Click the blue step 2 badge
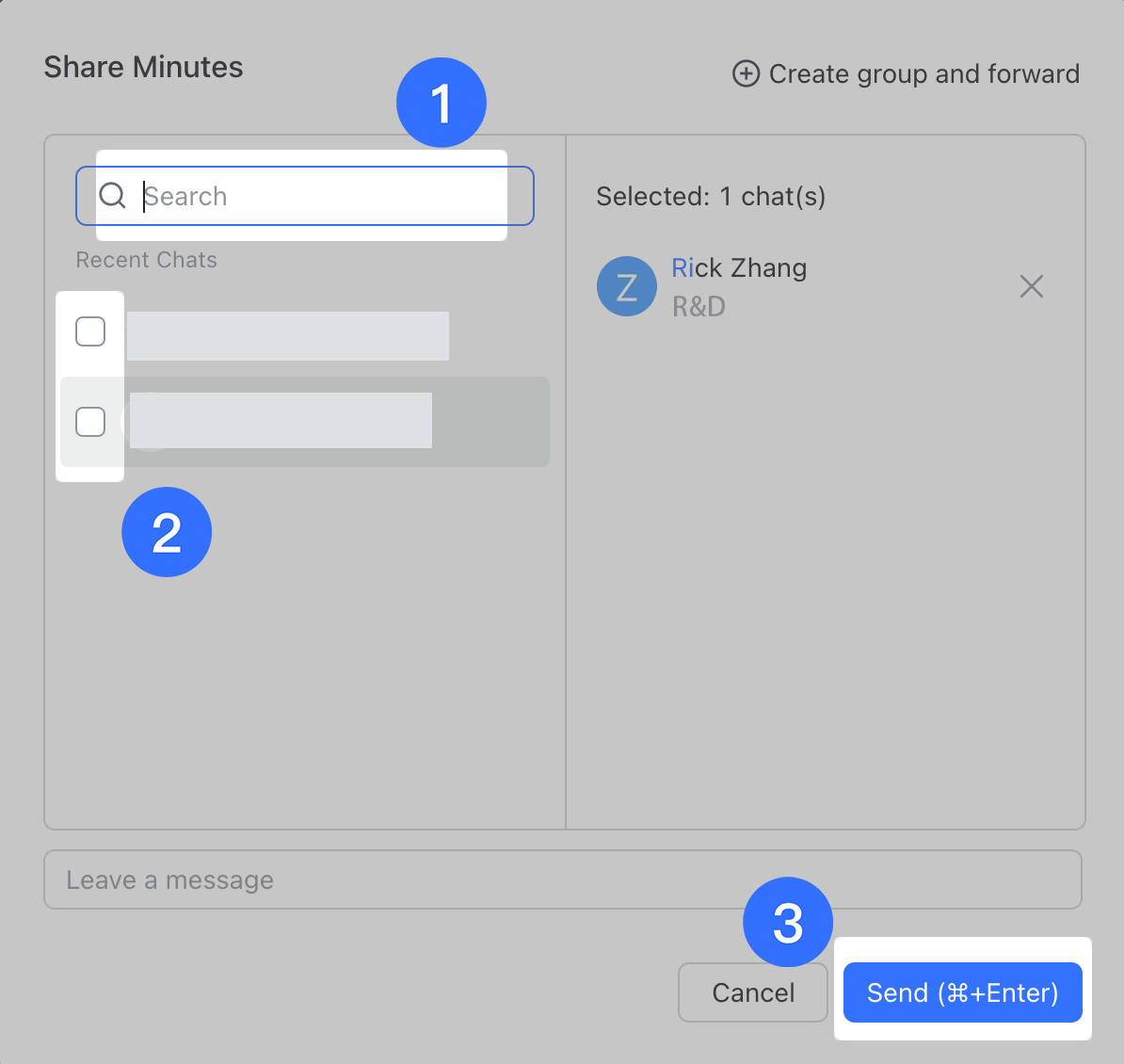The width and height of the screenshot is (1124, 1064). (167, 532)
